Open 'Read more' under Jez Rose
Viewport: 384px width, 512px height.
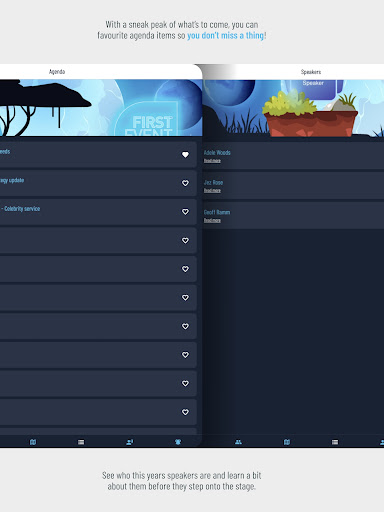[x=212, y=190]
